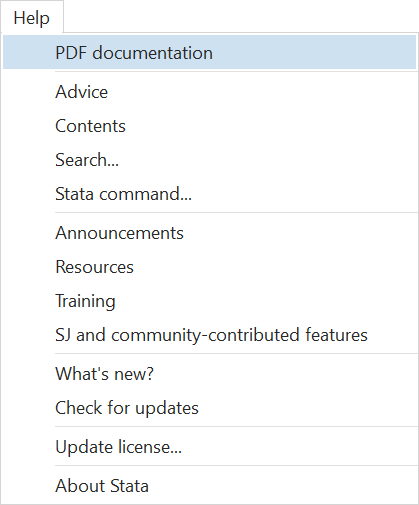Launch Stata's PDF documentation viewer
The width and height of the screenshot is (419, 505).
[209, 52]
